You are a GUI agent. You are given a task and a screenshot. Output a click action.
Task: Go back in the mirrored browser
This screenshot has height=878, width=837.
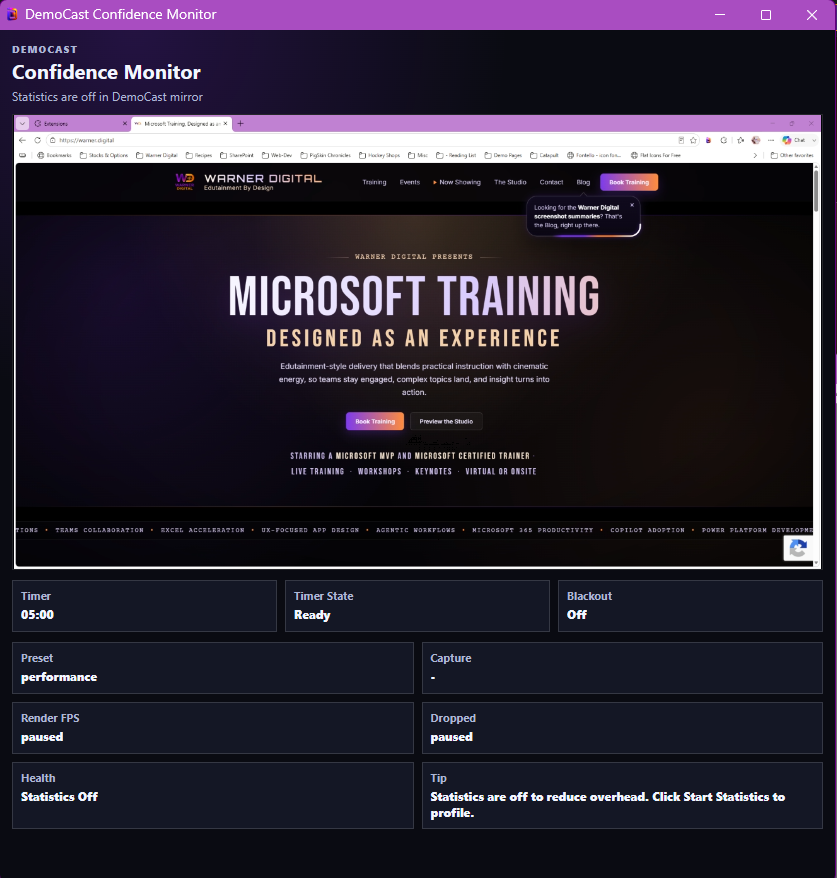[22, 140]
